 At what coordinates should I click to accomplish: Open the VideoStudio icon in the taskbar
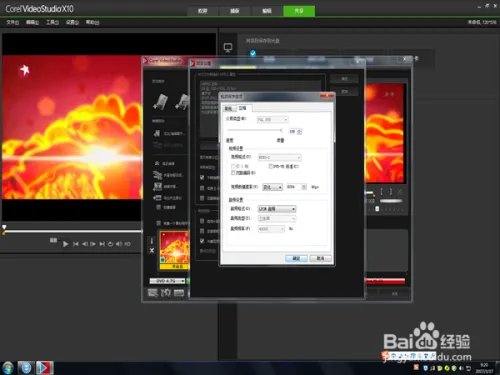(x=45, y=368)
